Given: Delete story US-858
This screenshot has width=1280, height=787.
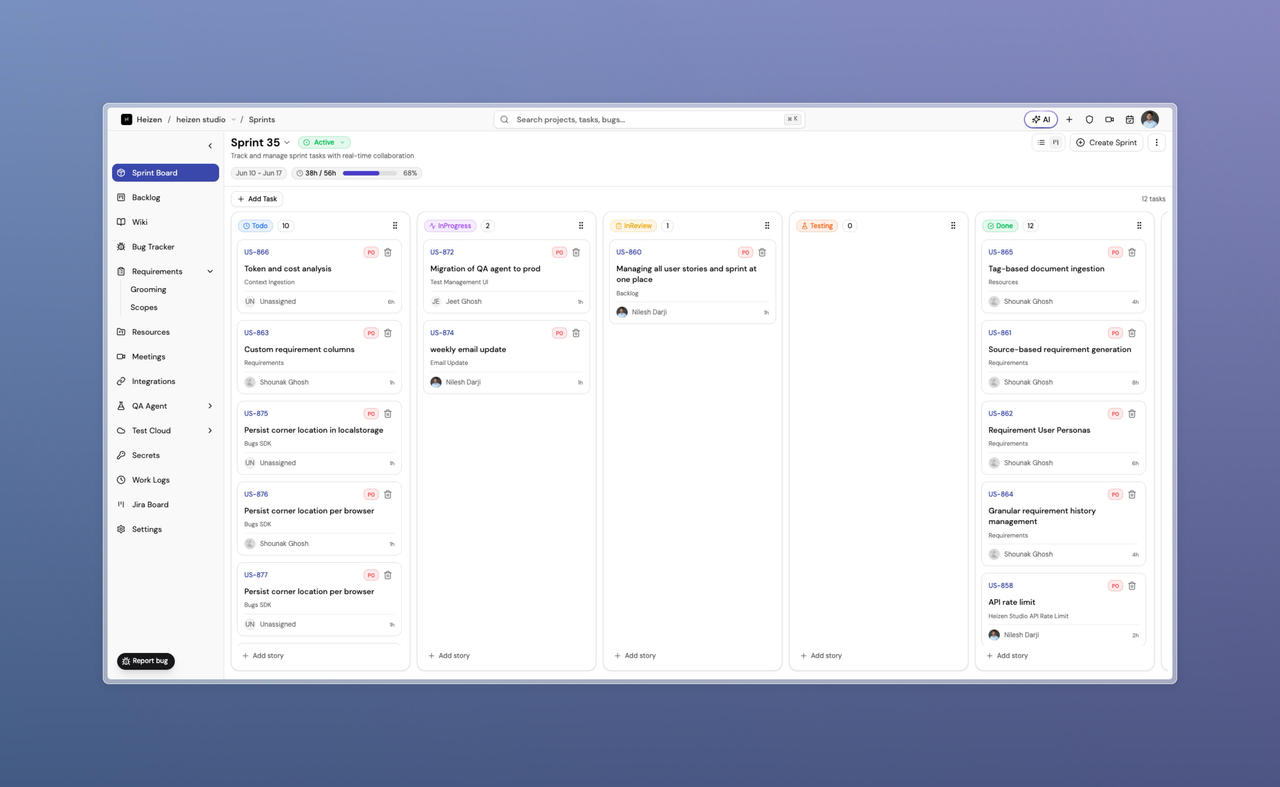Looking at the screenshot, I should point(1132,586).
